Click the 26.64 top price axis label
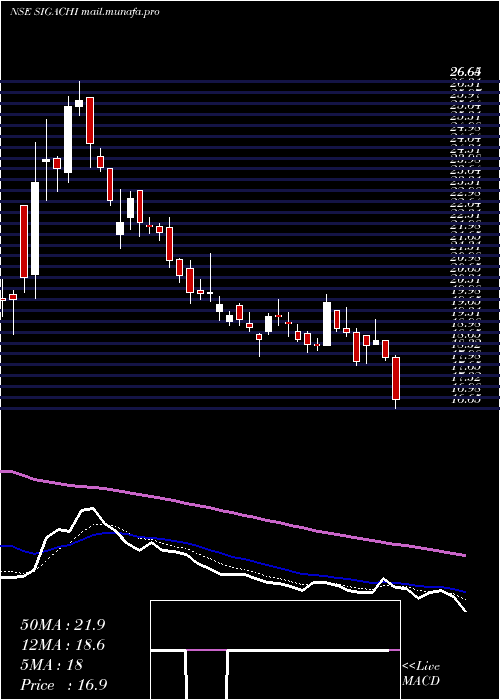Image resolution: width=500 pixels, height=700 pixels. (x=465, y=71)
